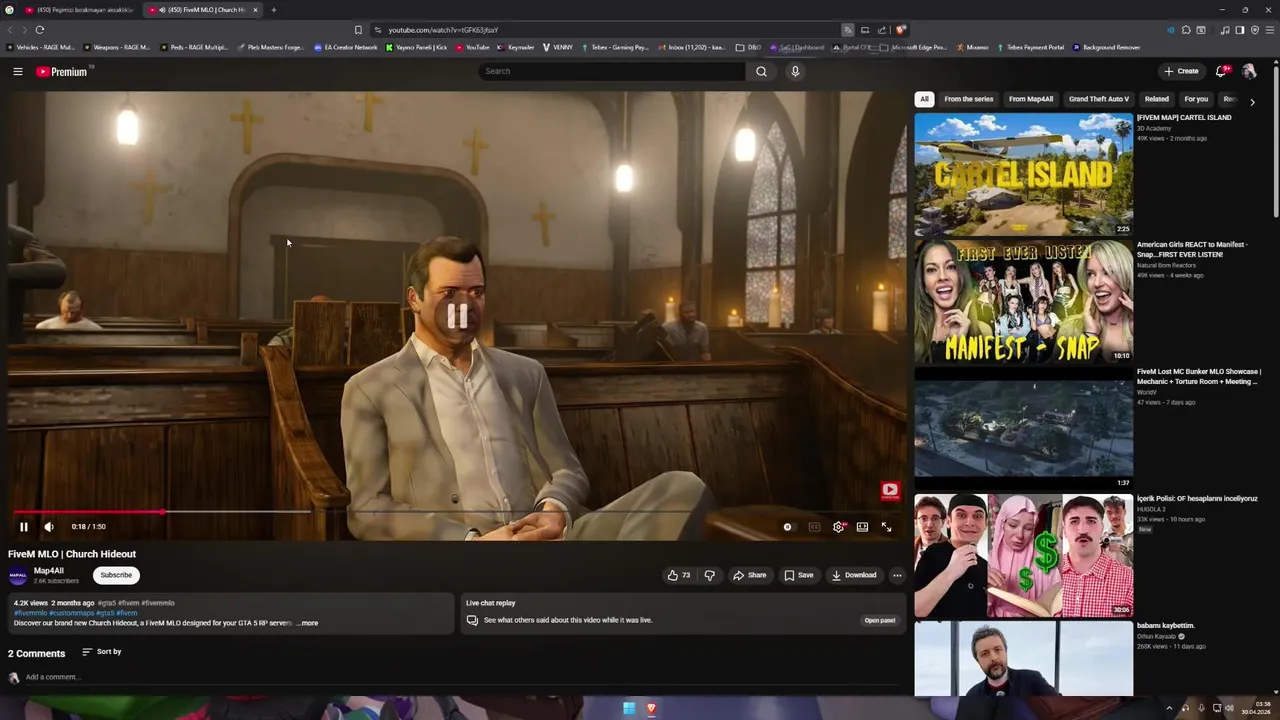
Task: Select the From the series chip
Action: pos(969,99)
